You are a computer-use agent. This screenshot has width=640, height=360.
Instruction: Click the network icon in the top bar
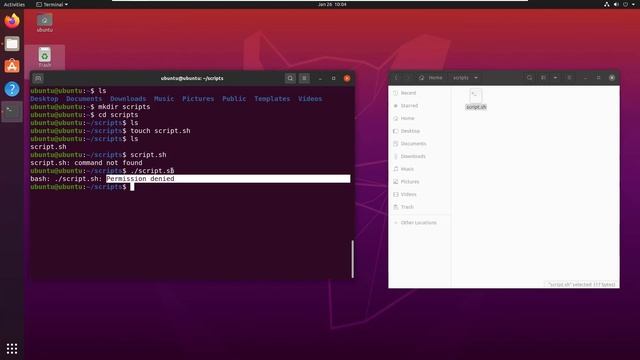pyautogui.click(x=607, y=4)
